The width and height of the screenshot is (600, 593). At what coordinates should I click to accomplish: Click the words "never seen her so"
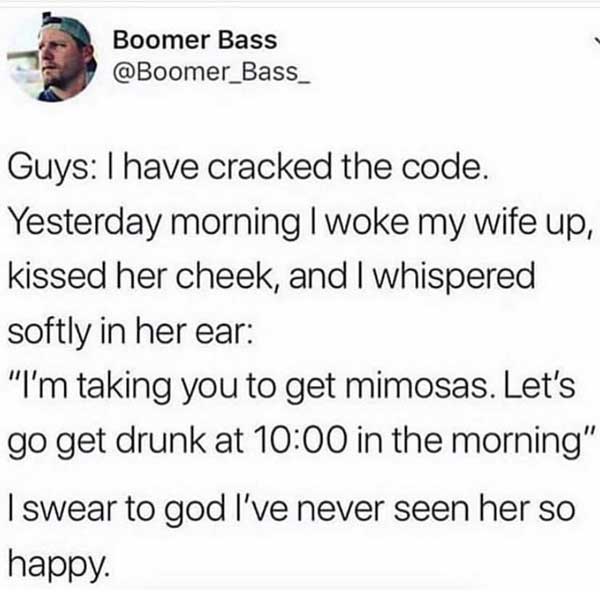pos(436,510)
